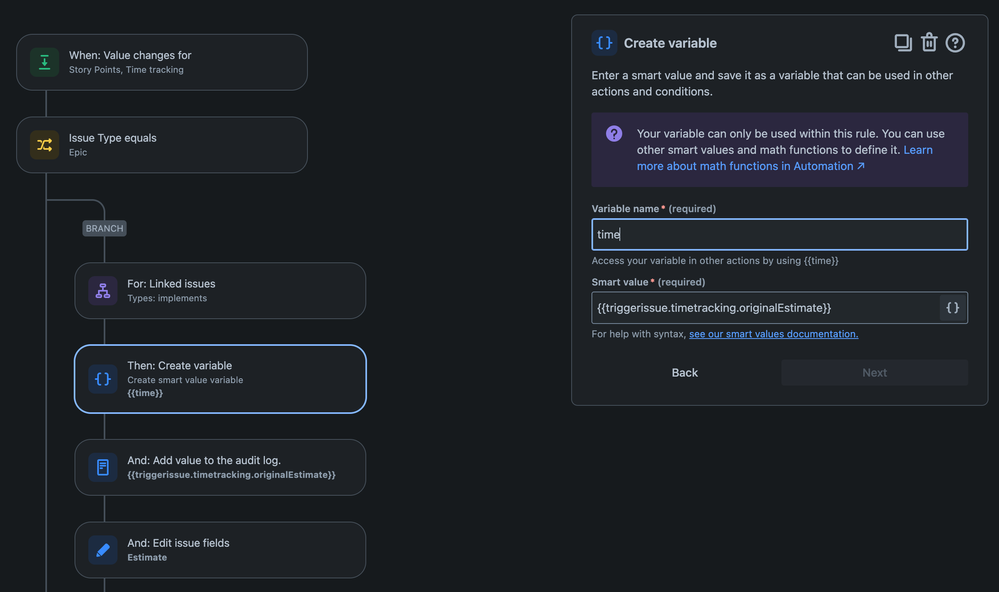Click the Linked issues branch icon

point(103,291)
